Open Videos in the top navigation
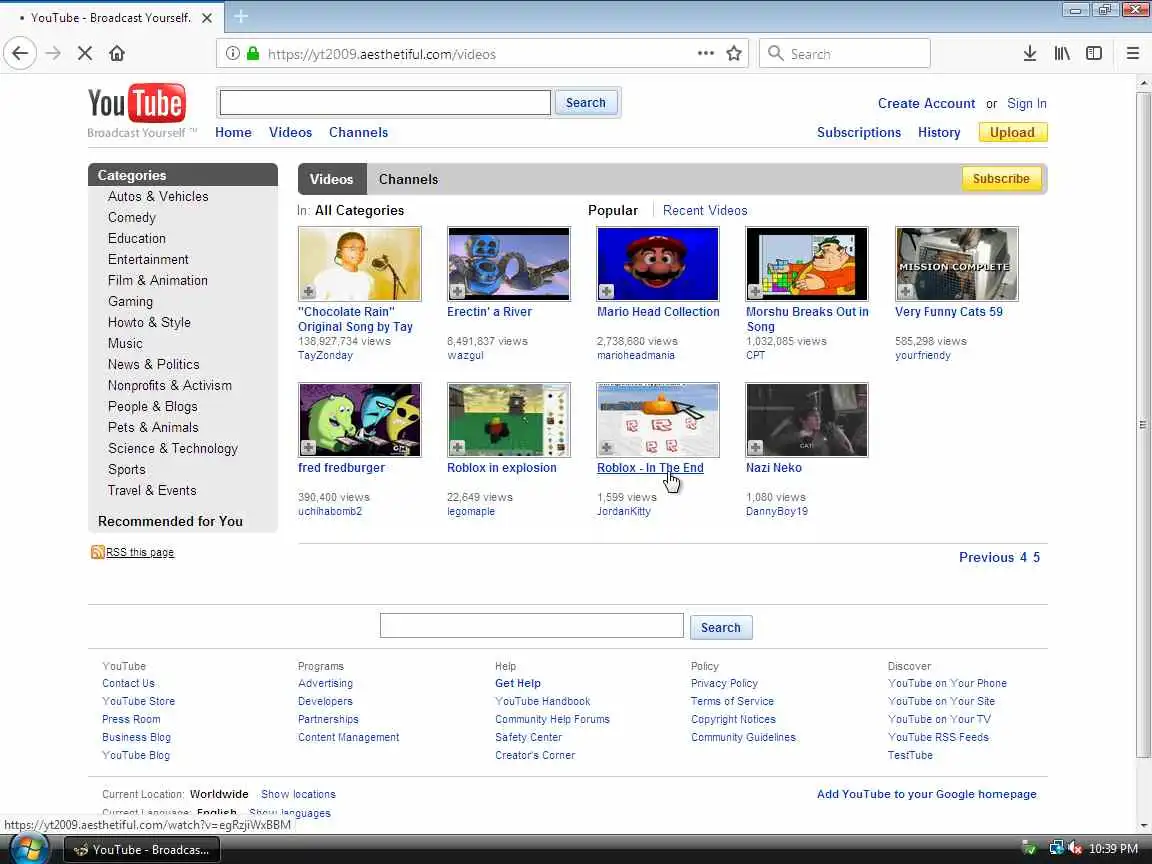Image resolution: width=1152 pixels, height=864 pixels. (290, 132)
